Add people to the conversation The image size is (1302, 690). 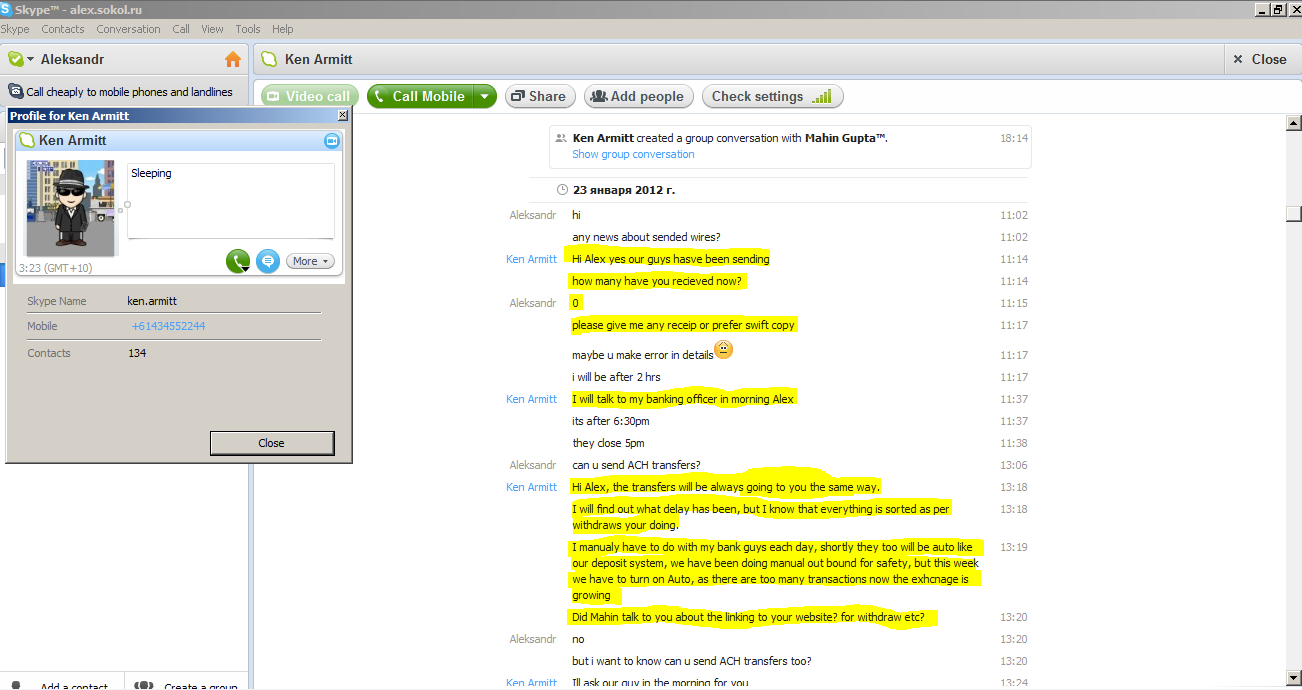coord(638,96)
